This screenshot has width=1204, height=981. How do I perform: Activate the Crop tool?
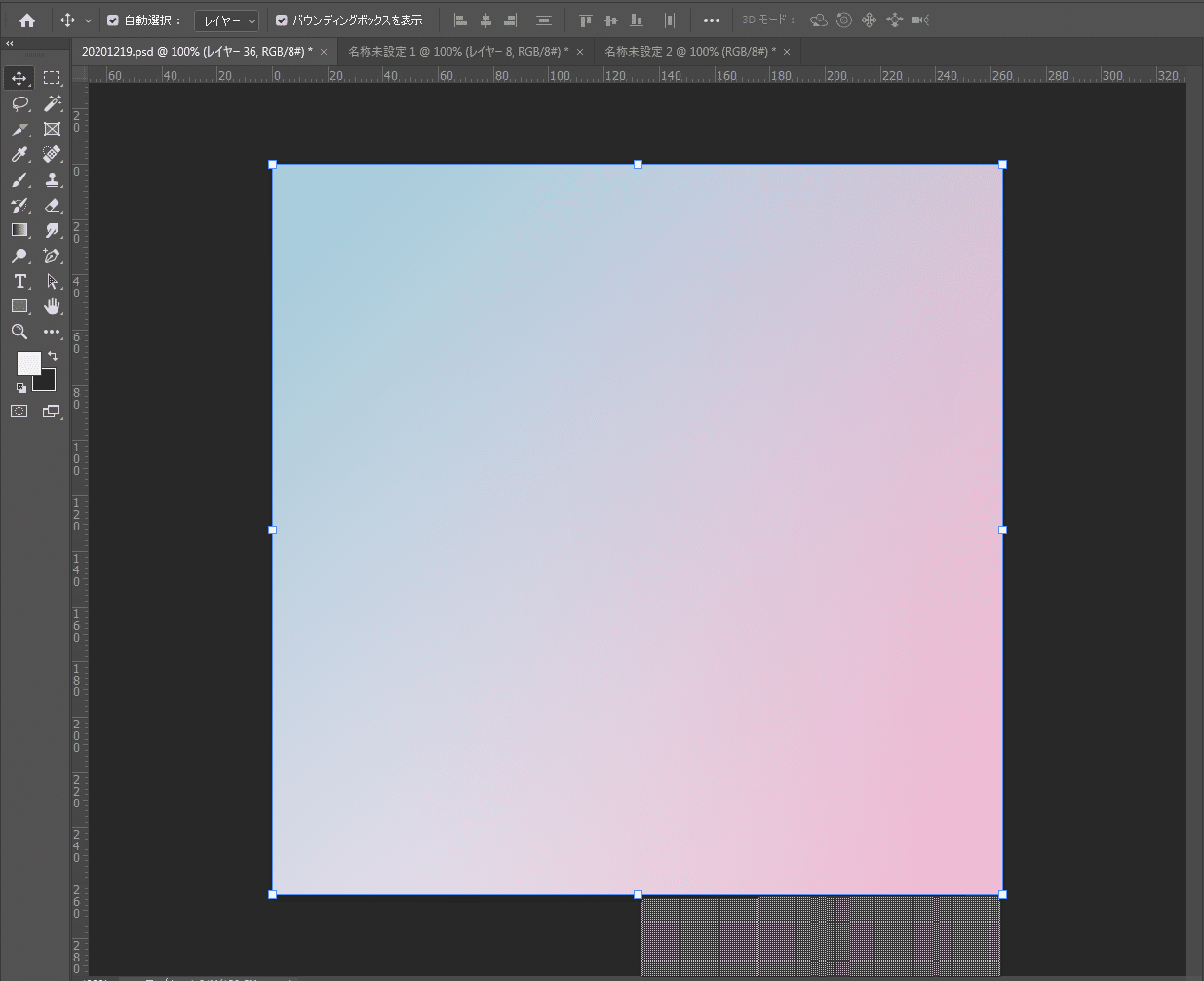19,129
